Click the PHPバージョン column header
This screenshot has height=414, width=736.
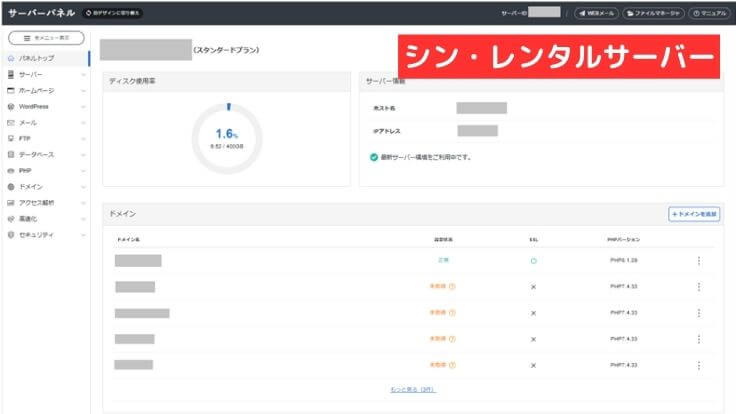point(623,239)
